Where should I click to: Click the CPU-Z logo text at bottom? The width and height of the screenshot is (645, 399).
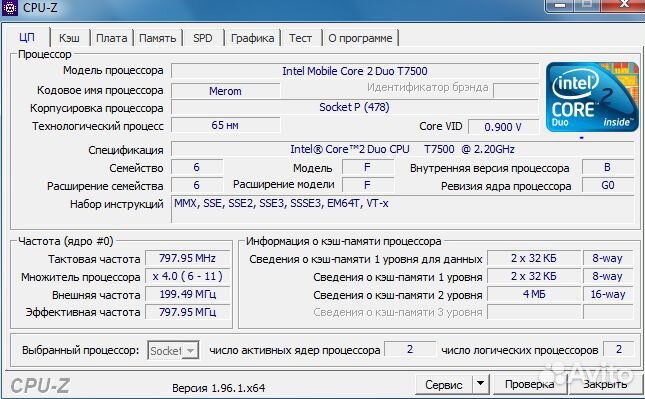click(40, 386)
